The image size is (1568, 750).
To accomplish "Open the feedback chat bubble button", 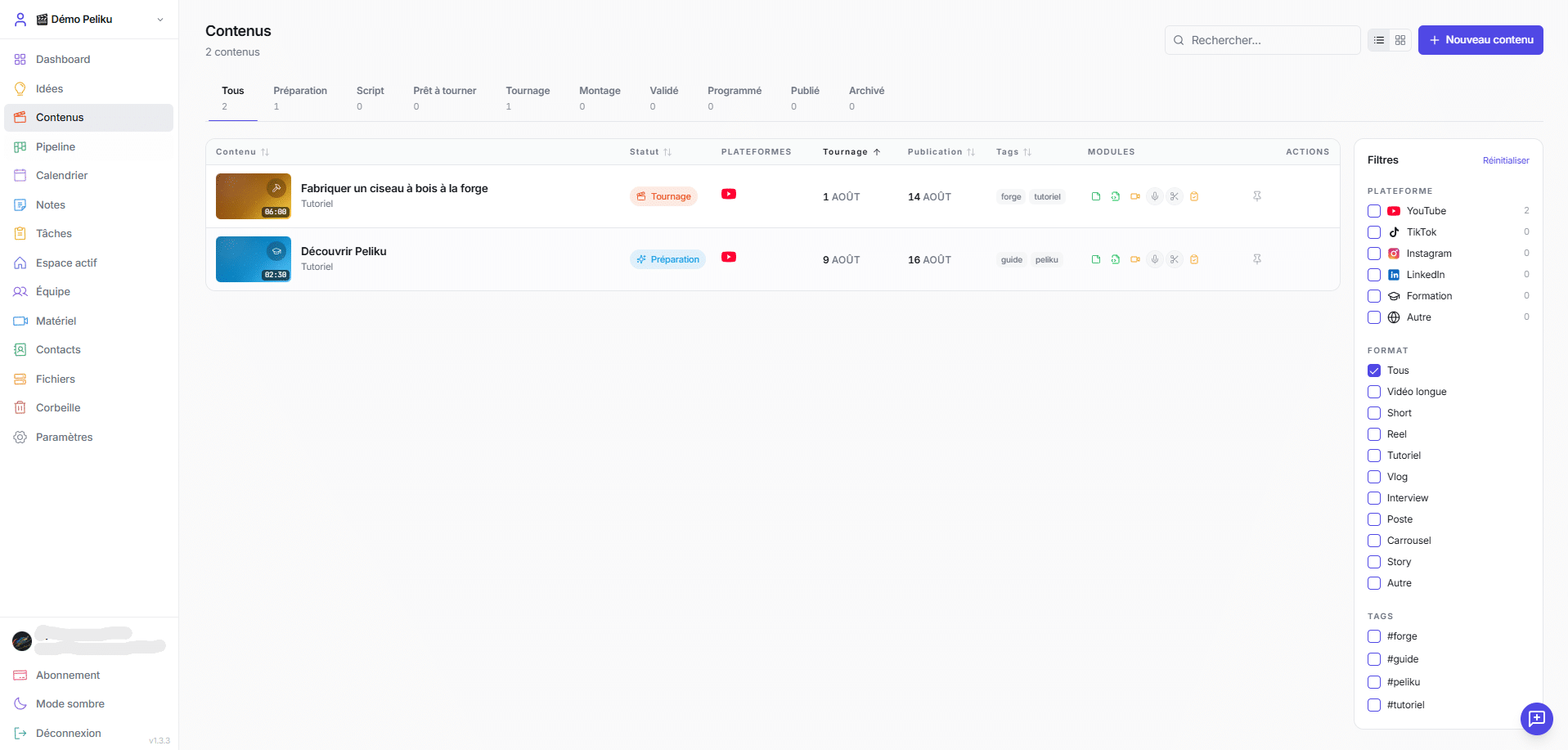I will (x=1537, y=719).
